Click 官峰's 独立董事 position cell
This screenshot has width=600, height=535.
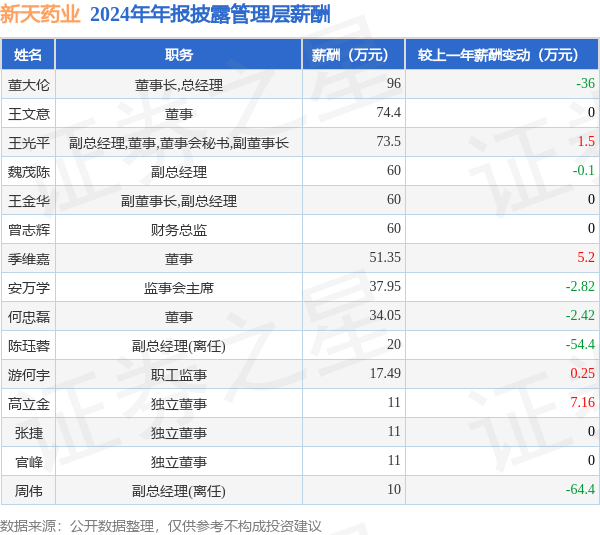(x=179, y=462)
